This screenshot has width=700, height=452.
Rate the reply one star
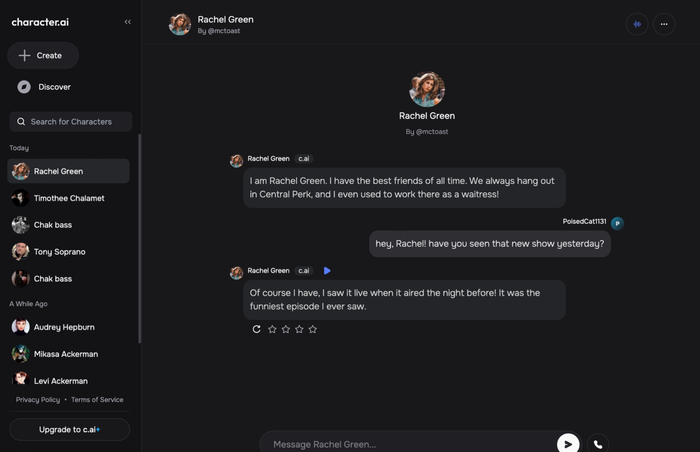coord(272,329)
